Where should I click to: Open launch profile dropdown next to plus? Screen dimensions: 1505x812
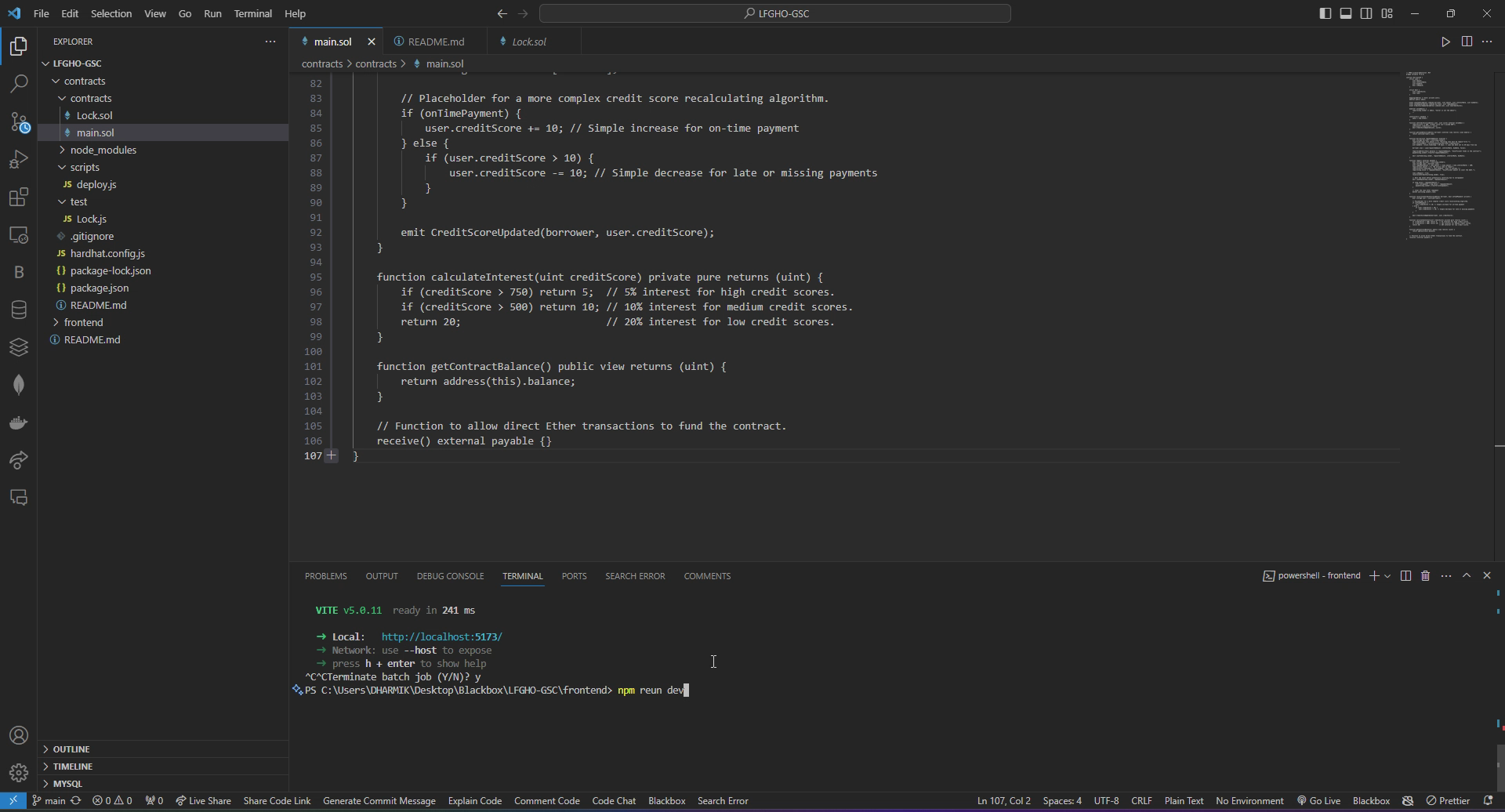coord(1387,576)
